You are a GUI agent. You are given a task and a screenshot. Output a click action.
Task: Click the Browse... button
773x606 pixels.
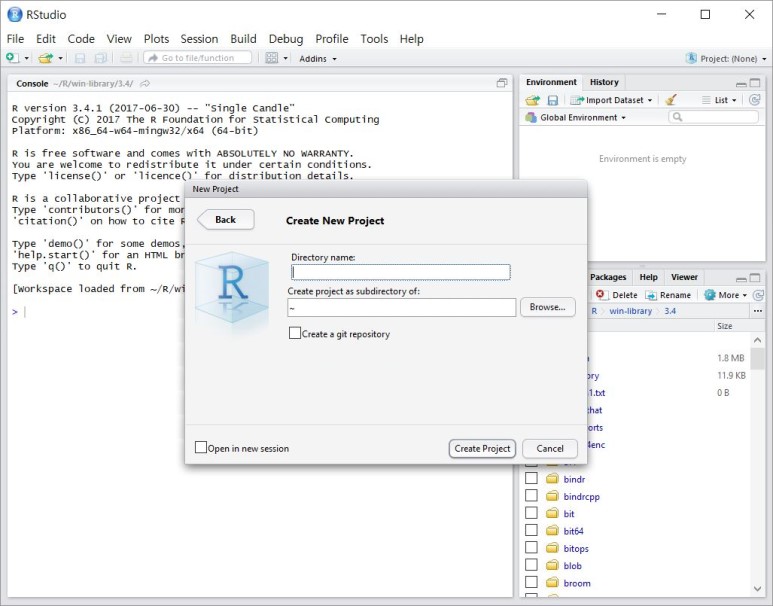(x=548, y=307)
